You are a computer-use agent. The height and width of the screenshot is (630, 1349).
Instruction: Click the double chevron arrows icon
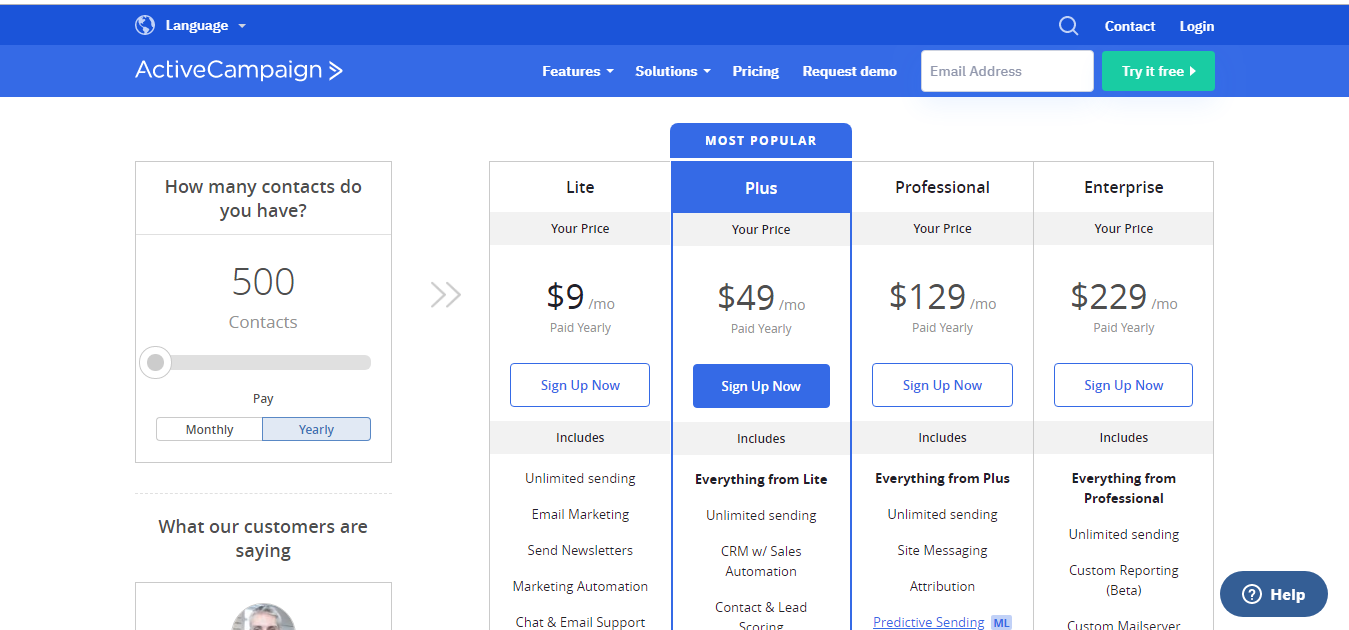446,294
